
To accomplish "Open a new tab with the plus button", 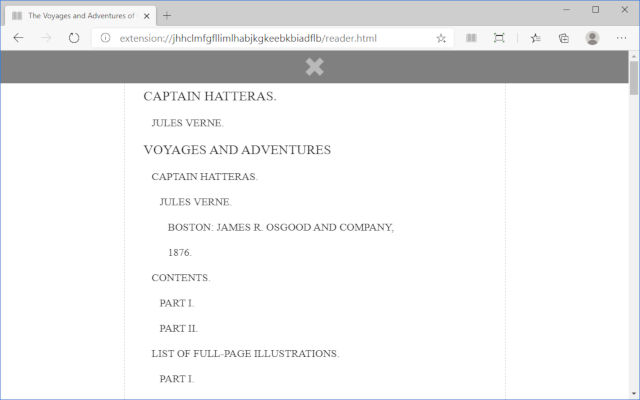I will (167, 16).
